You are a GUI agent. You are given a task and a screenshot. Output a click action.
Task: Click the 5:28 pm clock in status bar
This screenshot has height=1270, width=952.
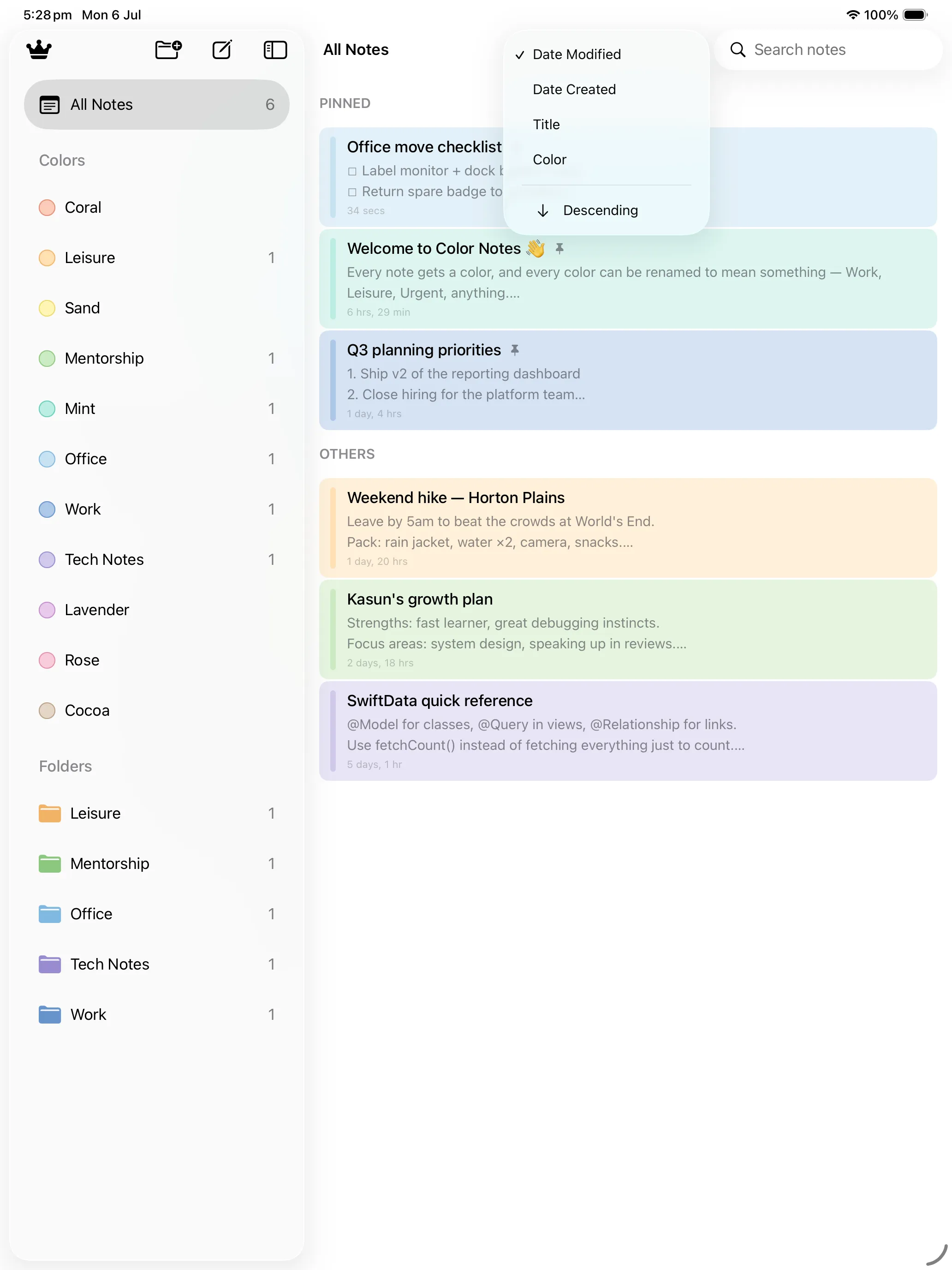[48, 15]
